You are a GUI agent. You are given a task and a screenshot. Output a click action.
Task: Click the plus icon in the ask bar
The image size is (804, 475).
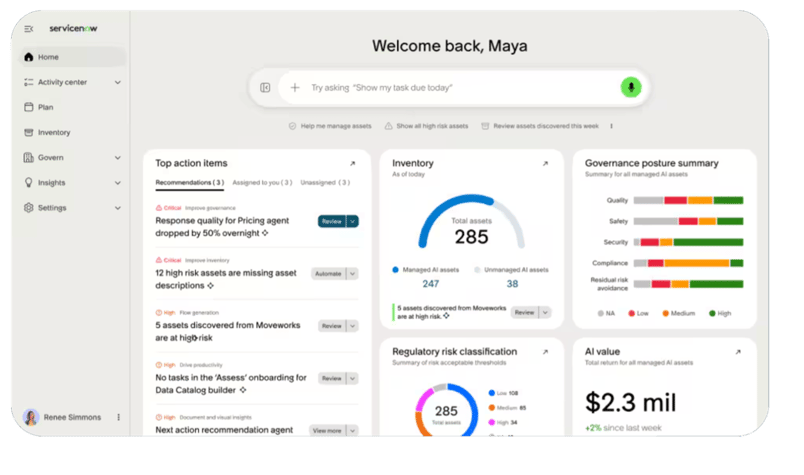click(x=295, y=88)
